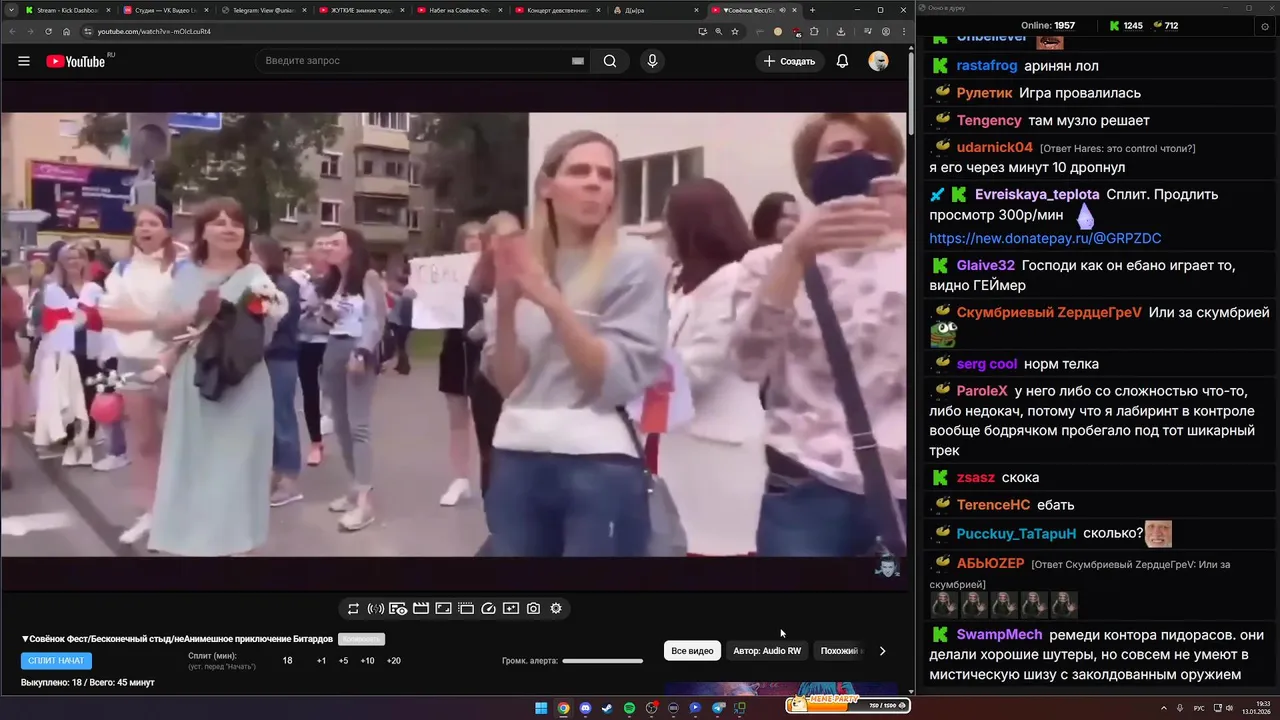Open Telegram from the taskbar
This screenshot has width=1280, height=720.
coord(717,708)
